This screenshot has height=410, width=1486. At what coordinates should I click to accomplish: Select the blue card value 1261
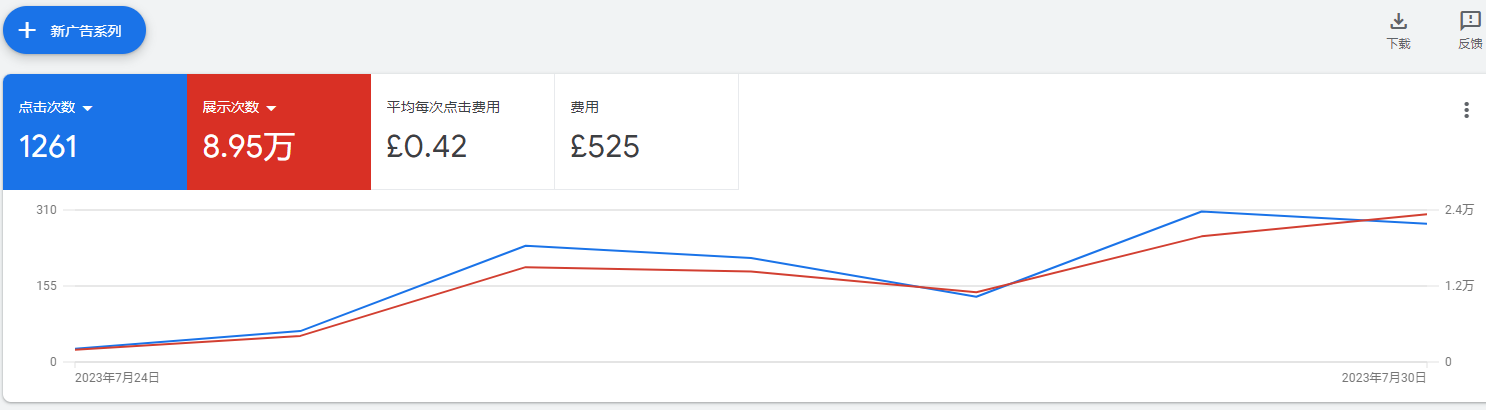[48, 147]
